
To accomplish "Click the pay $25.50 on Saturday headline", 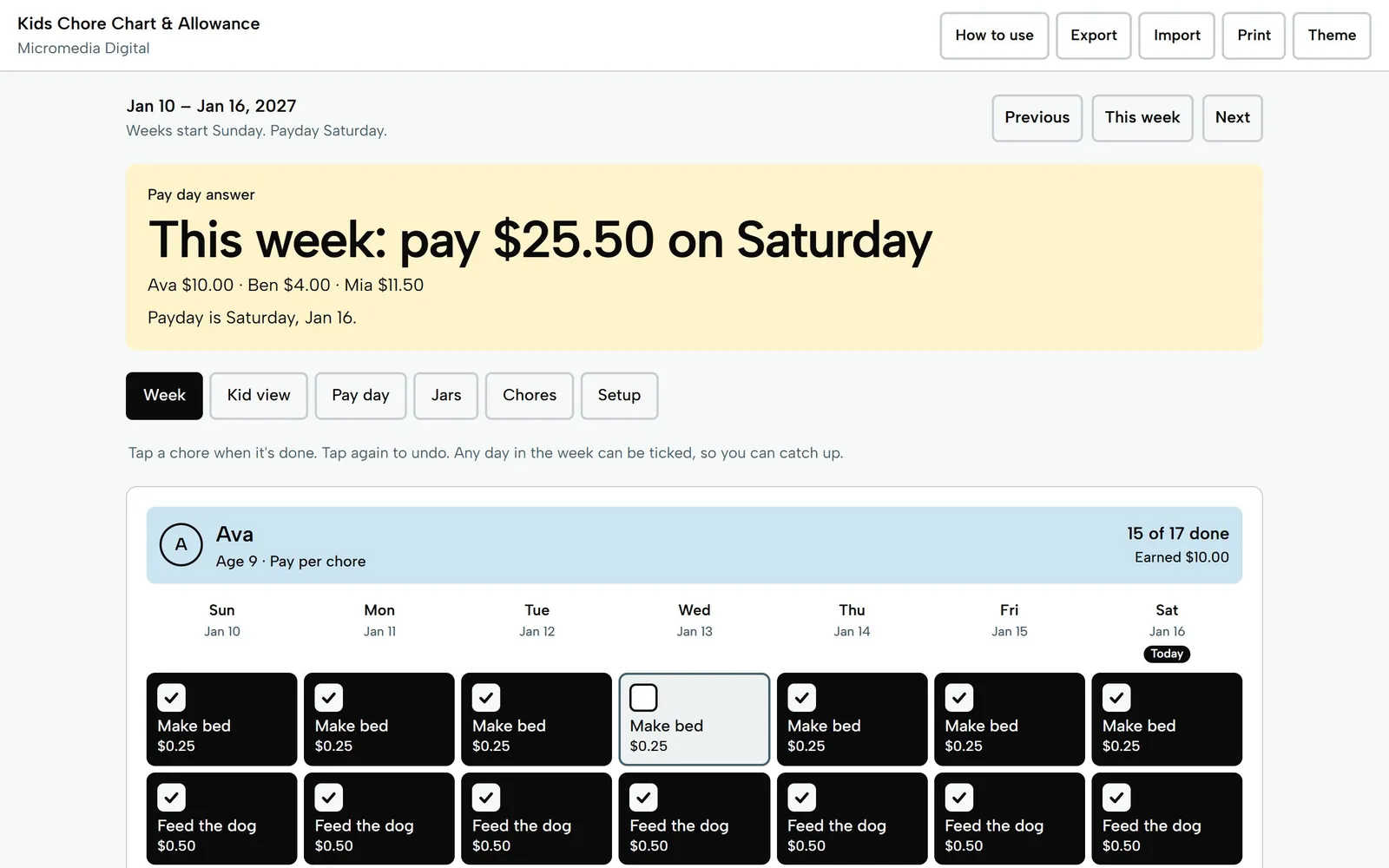I will click(540, 240).
